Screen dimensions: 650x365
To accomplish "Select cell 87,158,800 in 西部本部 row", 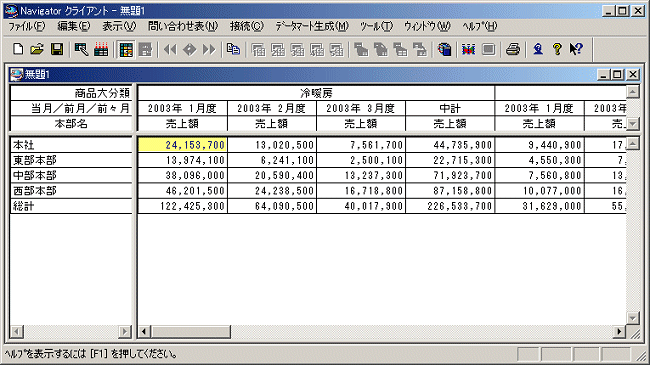I will 450,191.
